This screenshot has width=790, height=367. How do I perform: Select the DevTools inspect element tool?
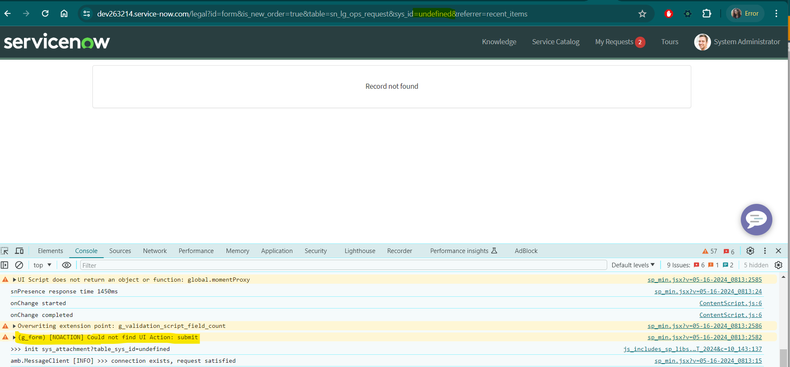5,251
